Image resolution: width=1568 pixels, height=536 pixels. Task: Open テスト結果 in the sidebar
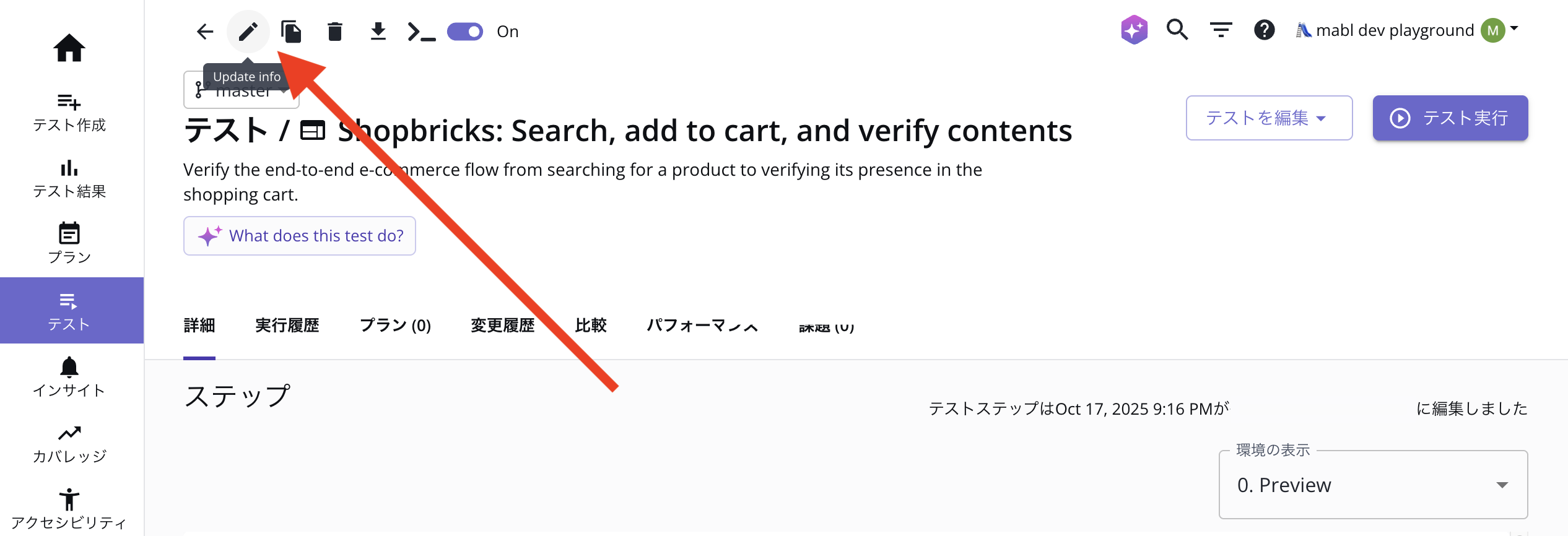click(69, 179)
